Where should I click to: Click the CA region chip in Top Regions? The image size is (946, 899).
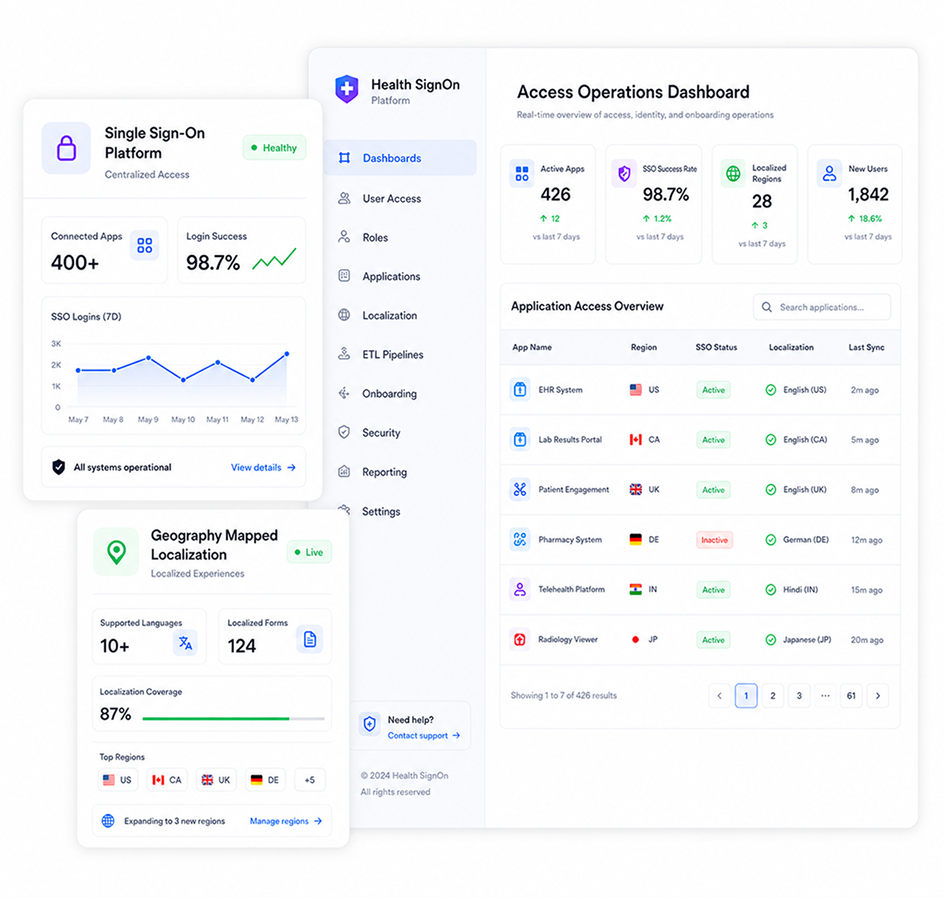[167, 780]
